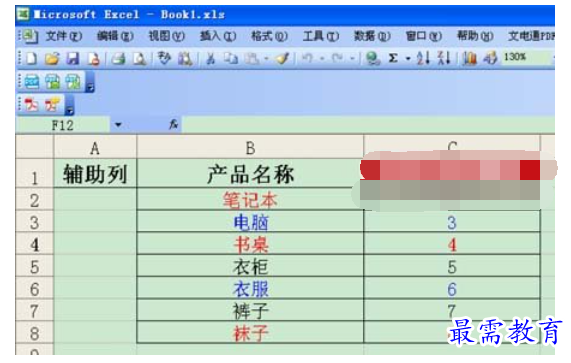
Task: Open the 视图(V) menu
Action: pos(166,36)
